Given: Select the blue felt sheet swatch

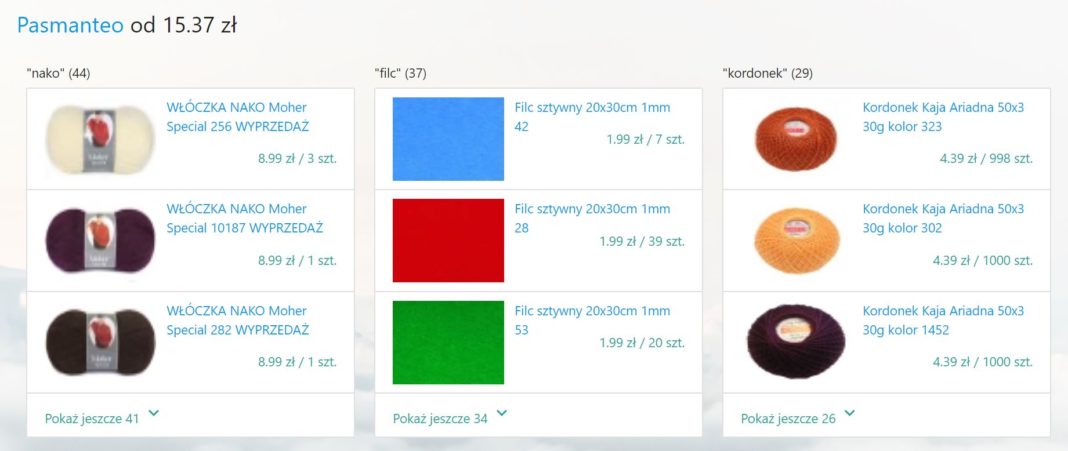Looking at the screenshot, I should tap(448, 139).
